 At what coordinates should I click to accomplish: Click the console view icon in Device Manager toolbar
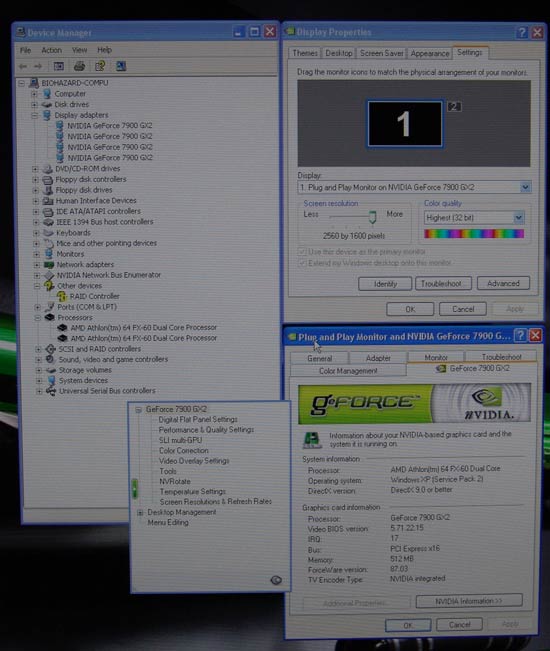[x=59, y=66]
